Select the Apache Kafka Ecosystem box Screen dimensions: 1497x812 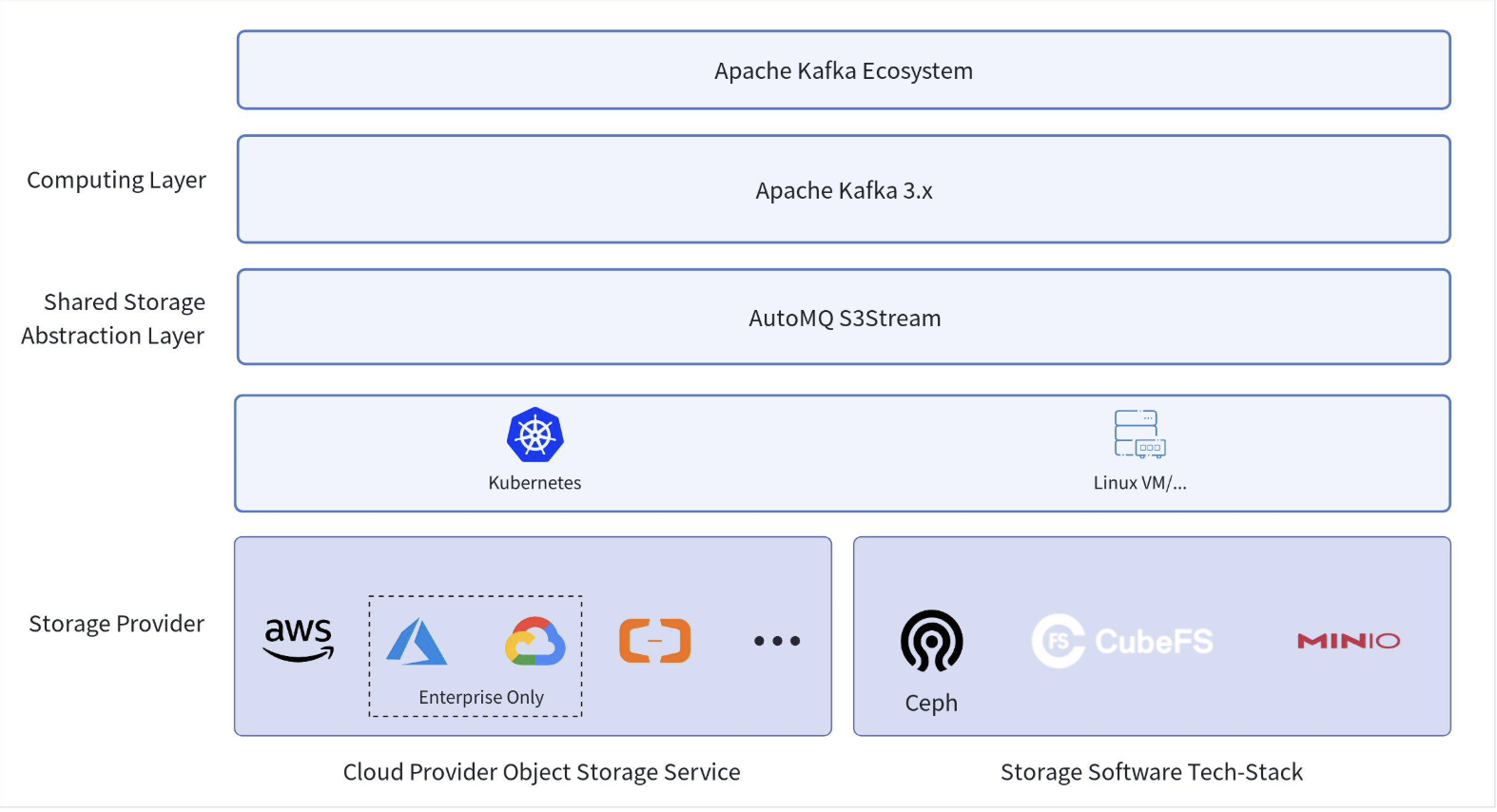coord(844,70)
